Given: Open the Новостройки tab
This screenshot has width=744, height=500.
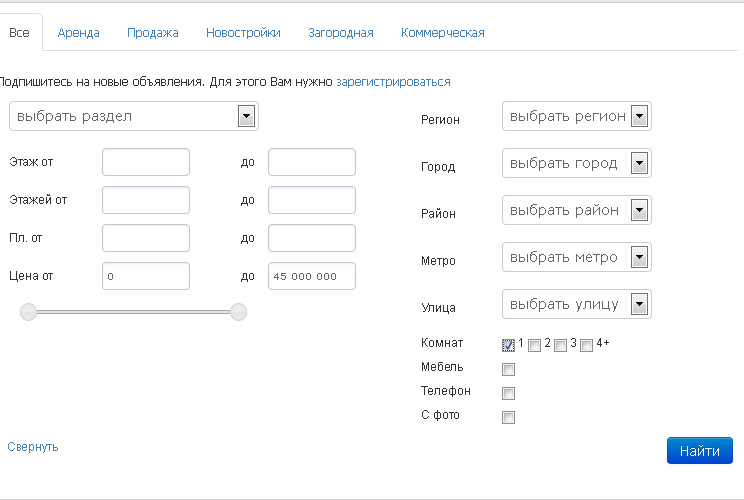Looking at the screenshot, I should [x=243, y=33].
